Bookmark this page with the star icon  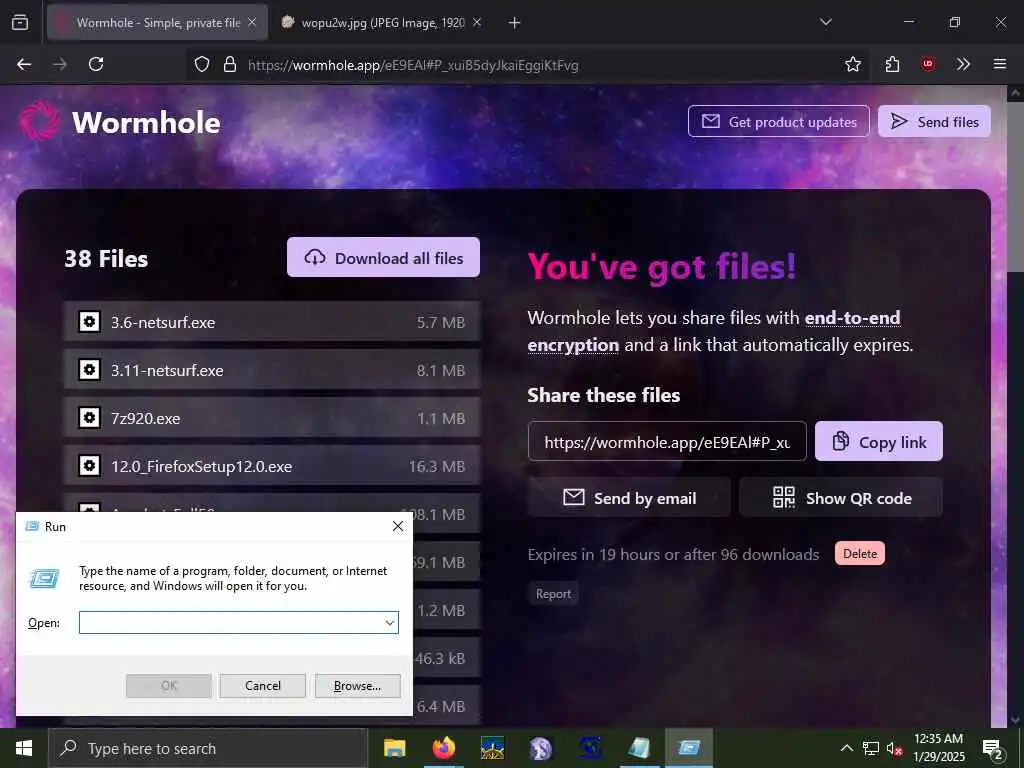point(852,64)
